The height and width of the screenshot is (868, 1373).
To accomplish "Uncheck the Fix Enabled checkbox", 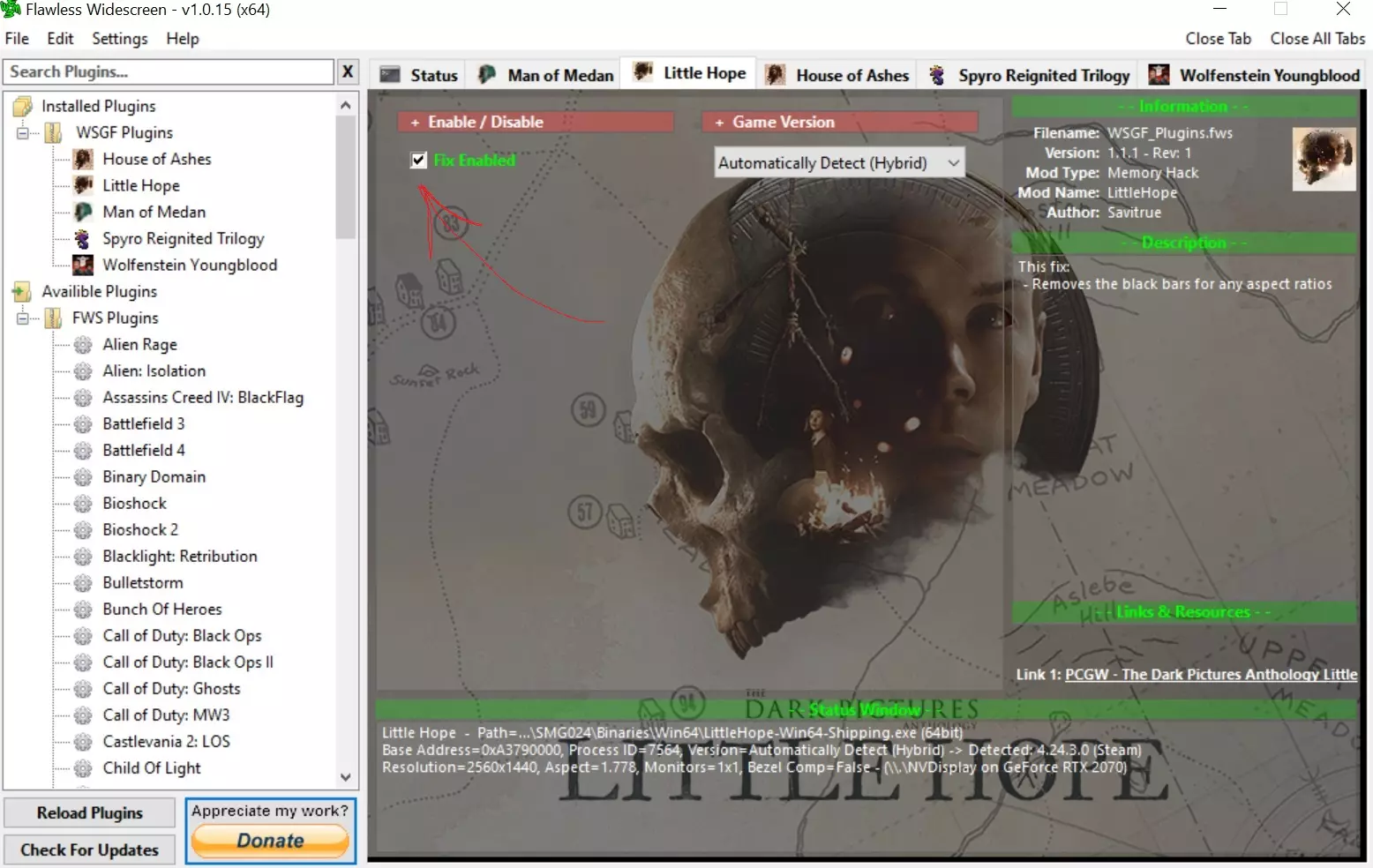I will tap(419, 161).
